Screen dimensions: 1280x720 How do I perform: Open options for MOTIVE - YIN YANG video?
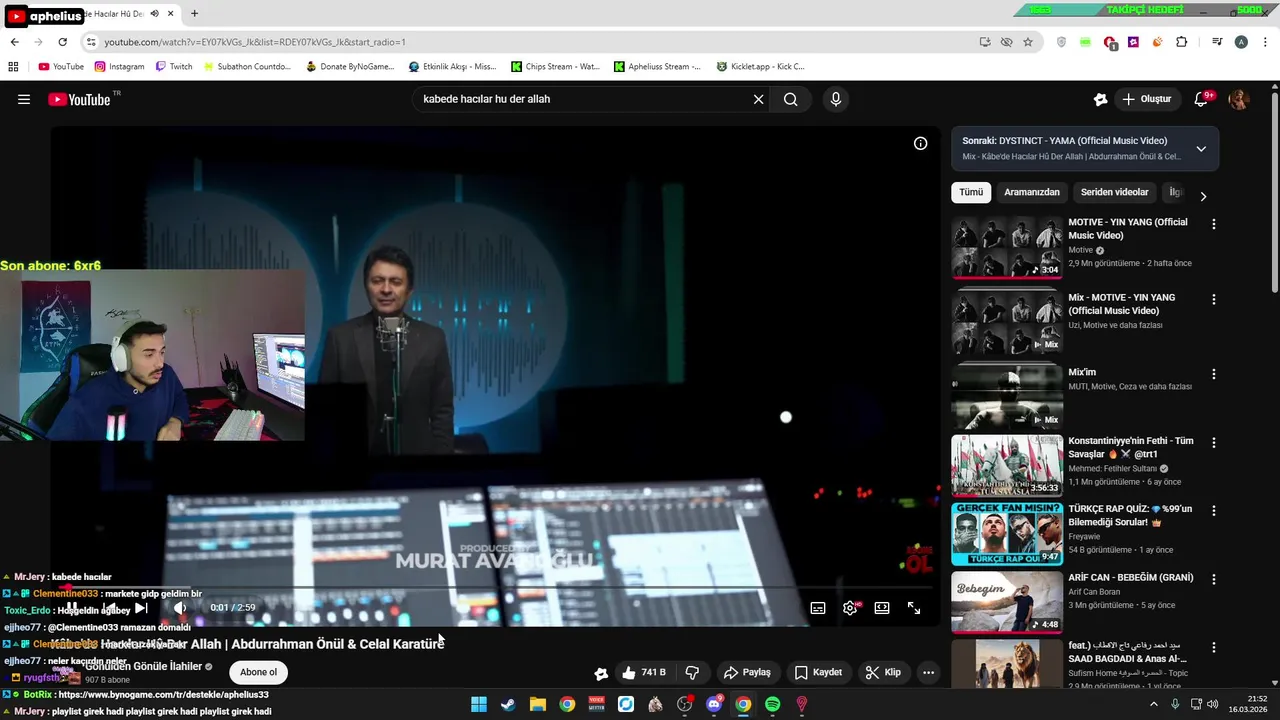click(x=1214, y=224)
